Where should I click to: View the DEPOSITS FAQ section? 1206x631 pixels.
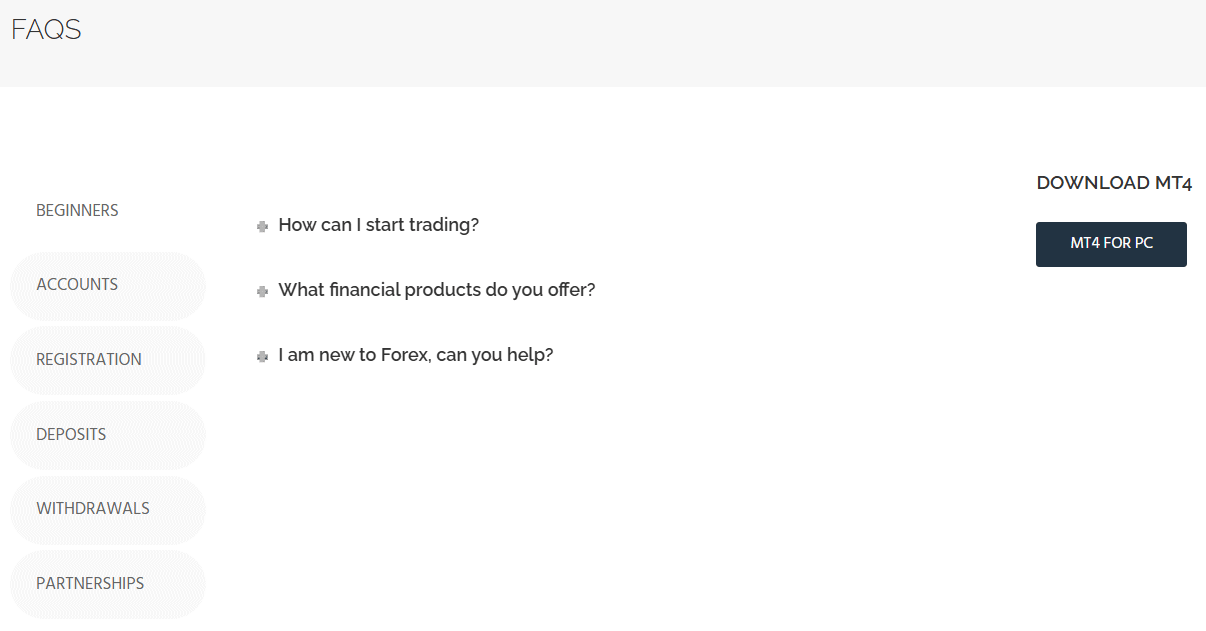(x=71, y=434)
